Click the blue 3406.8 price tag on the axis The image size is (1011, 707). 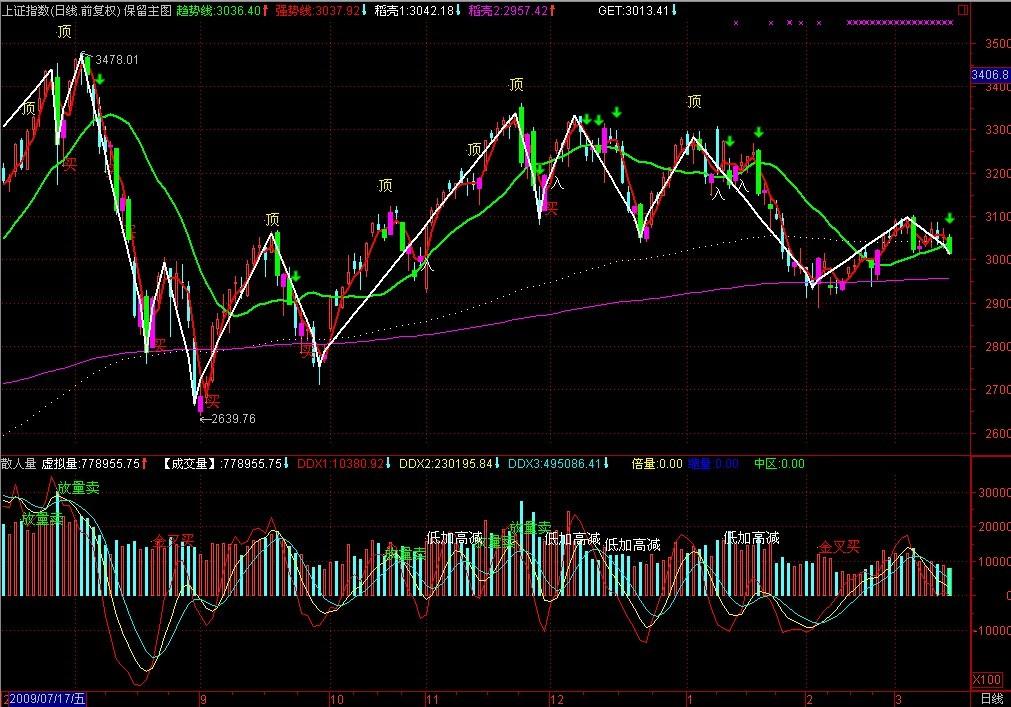(x=990, y=75)
